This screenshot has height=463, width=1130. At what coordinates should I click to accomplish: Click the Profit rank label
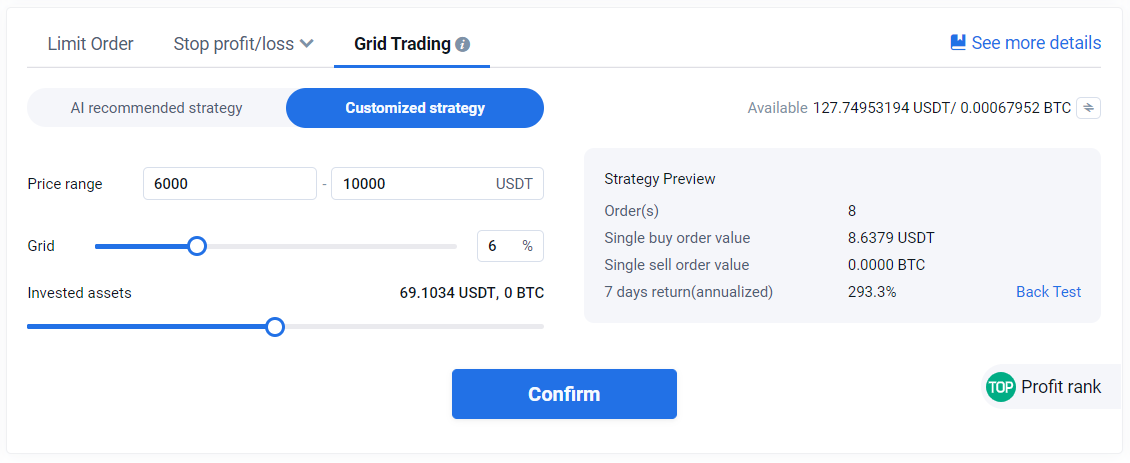click(1060, 387)
